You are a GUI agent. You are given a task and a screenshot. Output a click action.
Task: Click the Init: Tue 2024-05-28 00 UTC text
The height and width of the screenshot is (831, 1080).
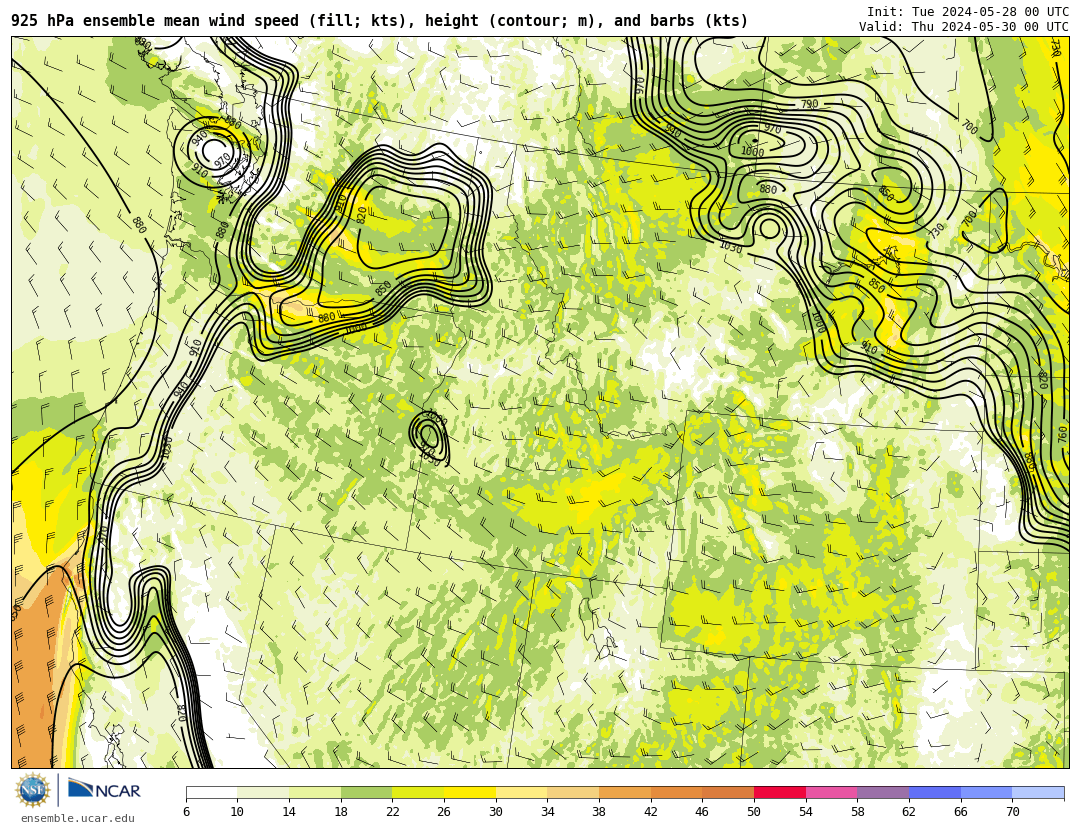[x=968, y=12]
